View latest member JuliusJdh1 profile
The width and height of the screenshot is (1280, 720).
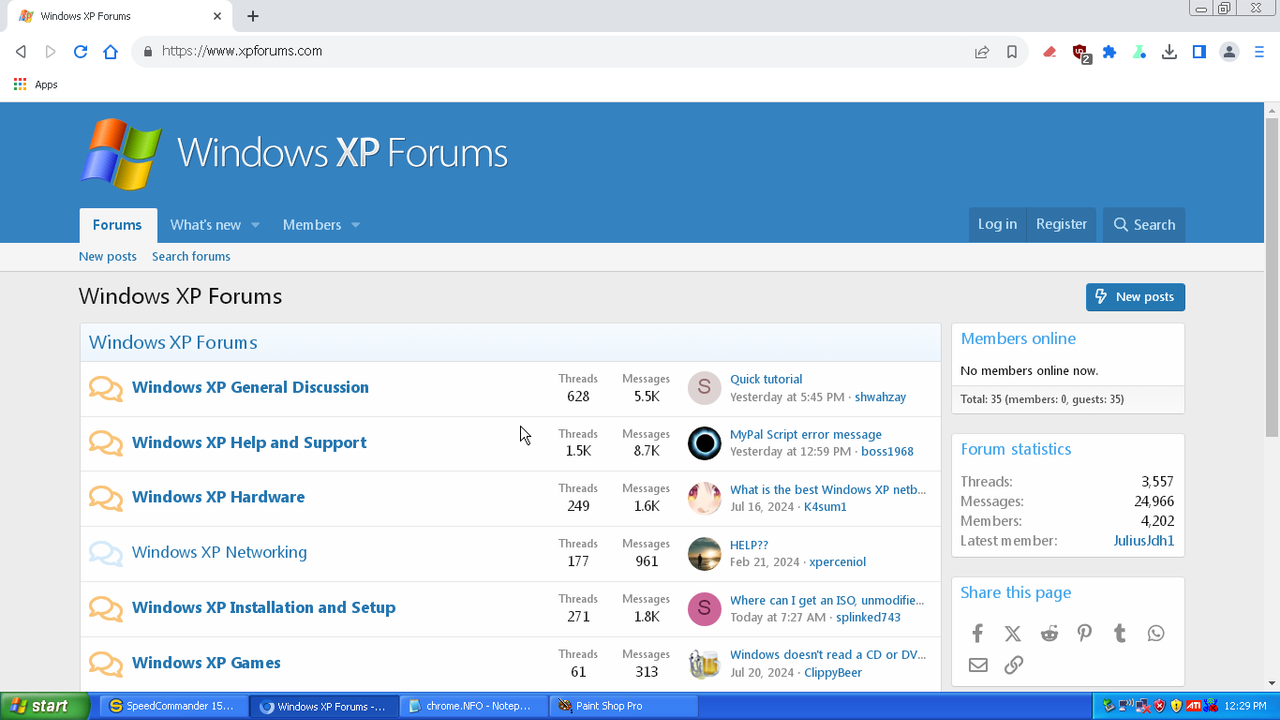coord(1144,541)
